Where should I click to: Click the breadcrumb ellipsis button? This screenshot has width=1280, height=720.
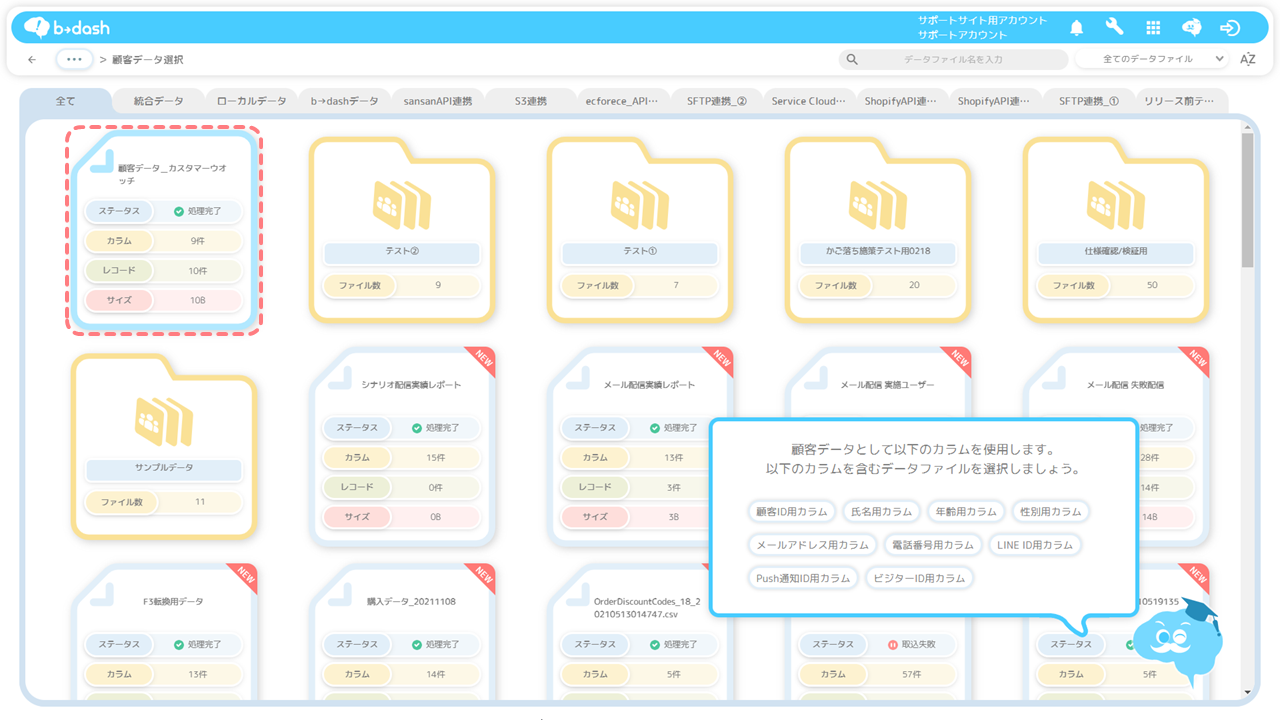tap(75, 60)
